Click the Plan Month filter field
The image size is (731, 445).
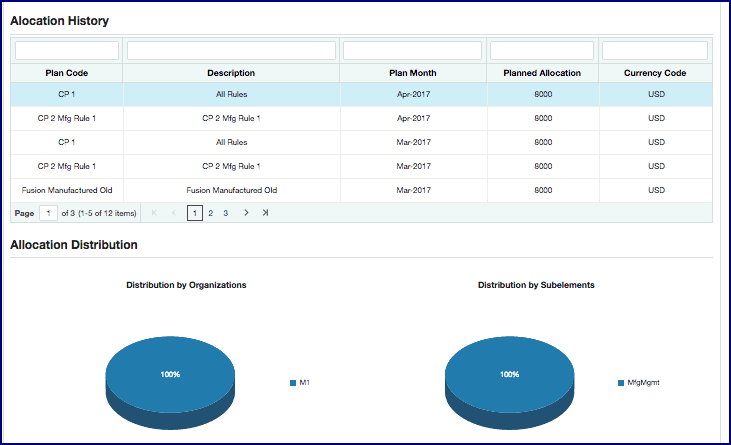(x=413, y=50)
